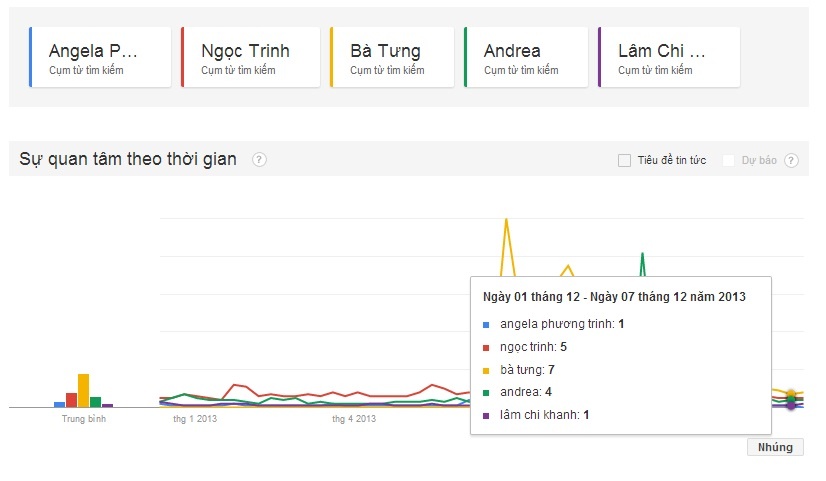Viewport: 826px width, 481px height.
Task: Enable the "Dự báo" checkbox
Action: point(729,160)
